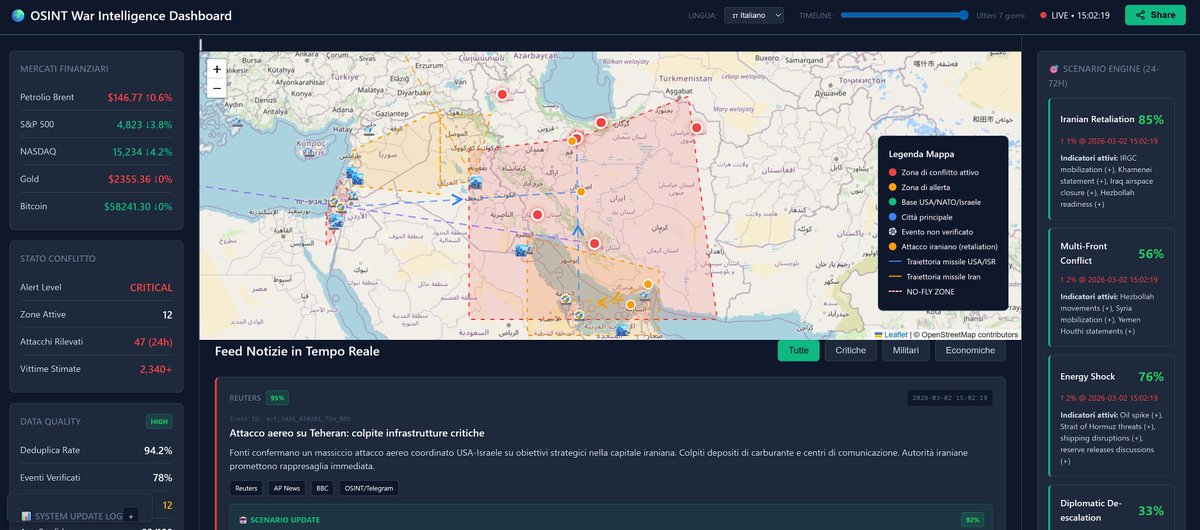
Task: Select the upper orange marker near Hormuz
Action: (x=648, y=284)
